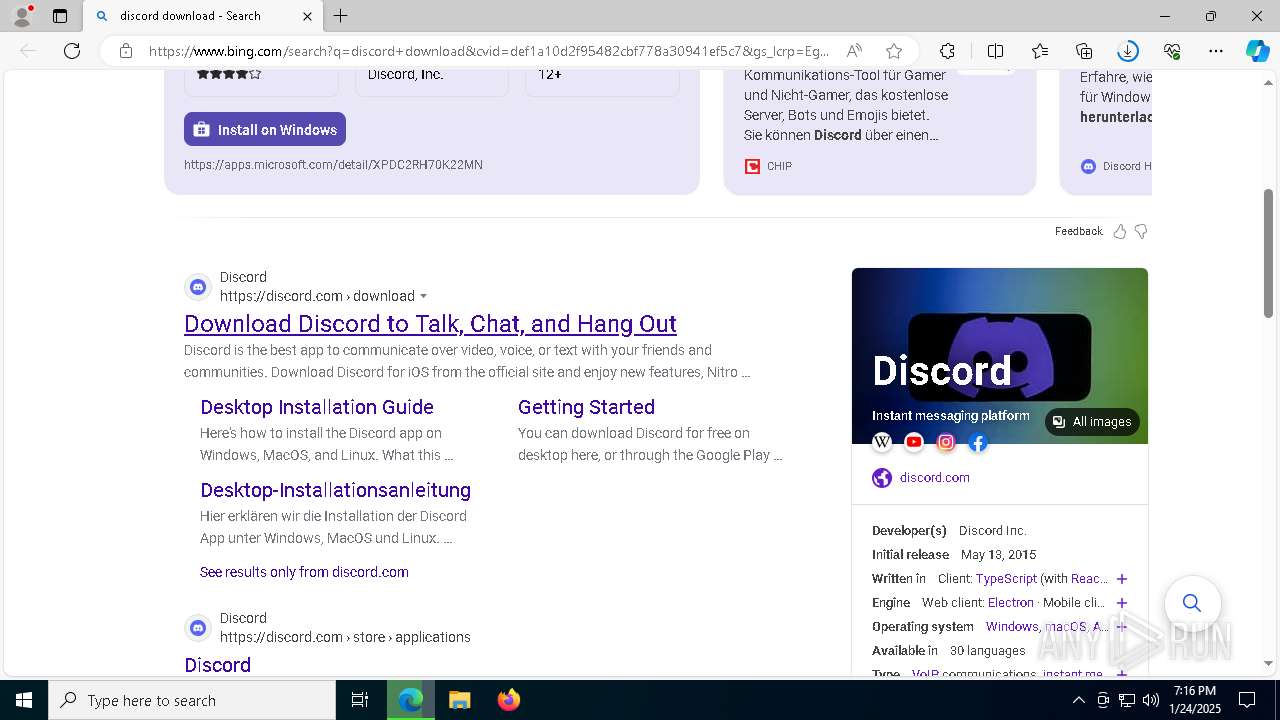The width and height of the screenshot is (1280, 720).
Task: Open the CHIP source link
Action: [x=768, y=166]
